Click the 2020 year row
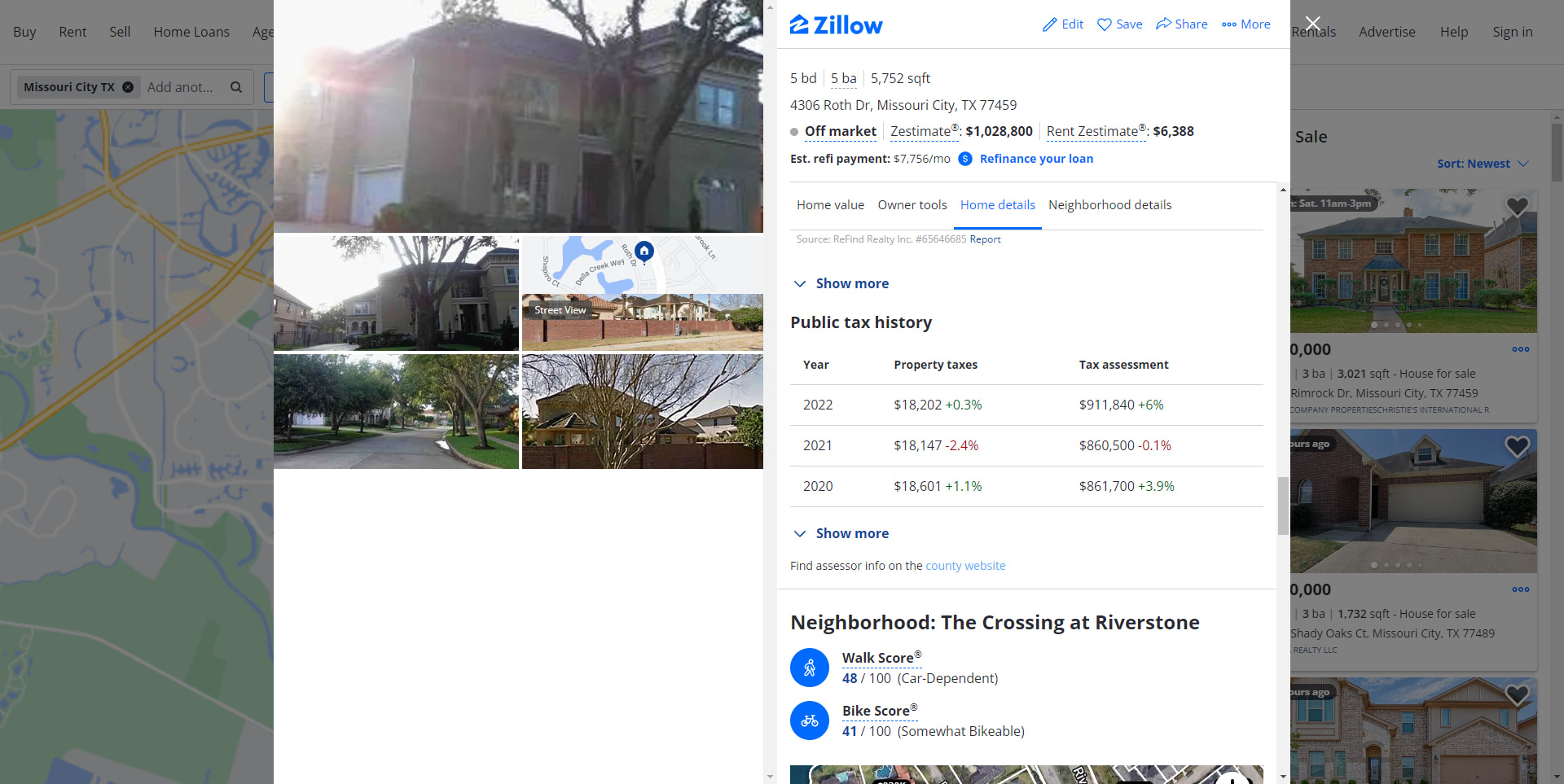The height and width of the screenshot is (784, 1564). pos(1026,486)
